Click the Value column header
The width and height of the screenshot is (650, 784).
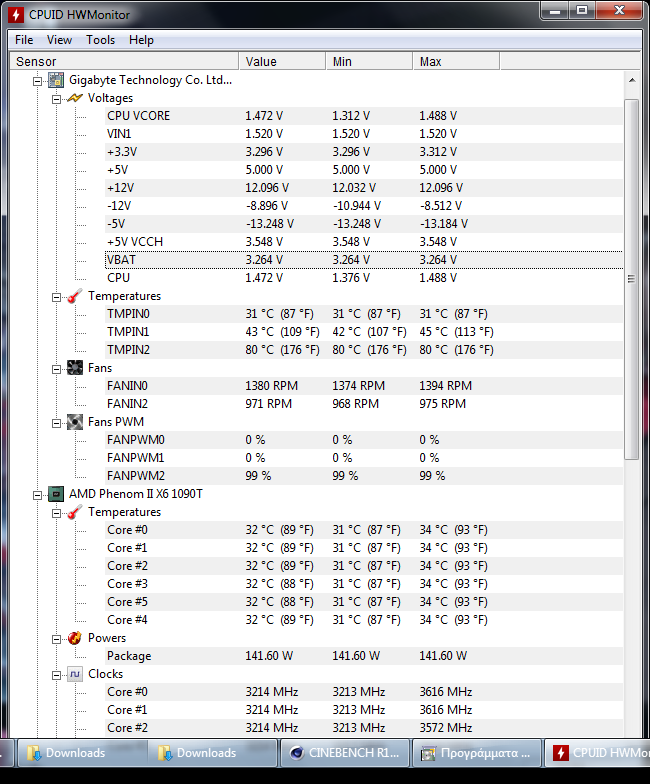tap(282, 62)
